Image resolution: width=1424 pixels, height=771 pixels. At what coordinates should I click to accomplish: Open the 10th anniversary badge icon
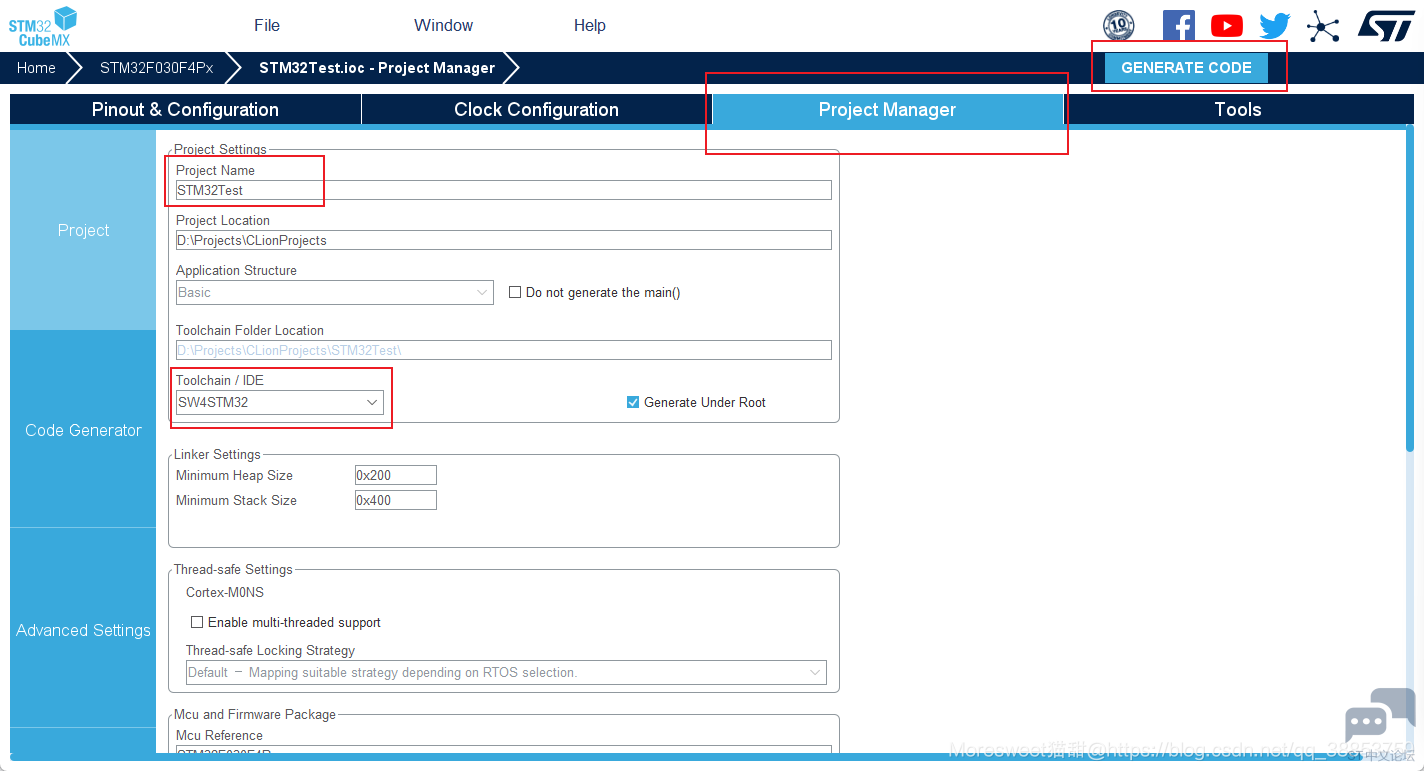[1118, 26]
